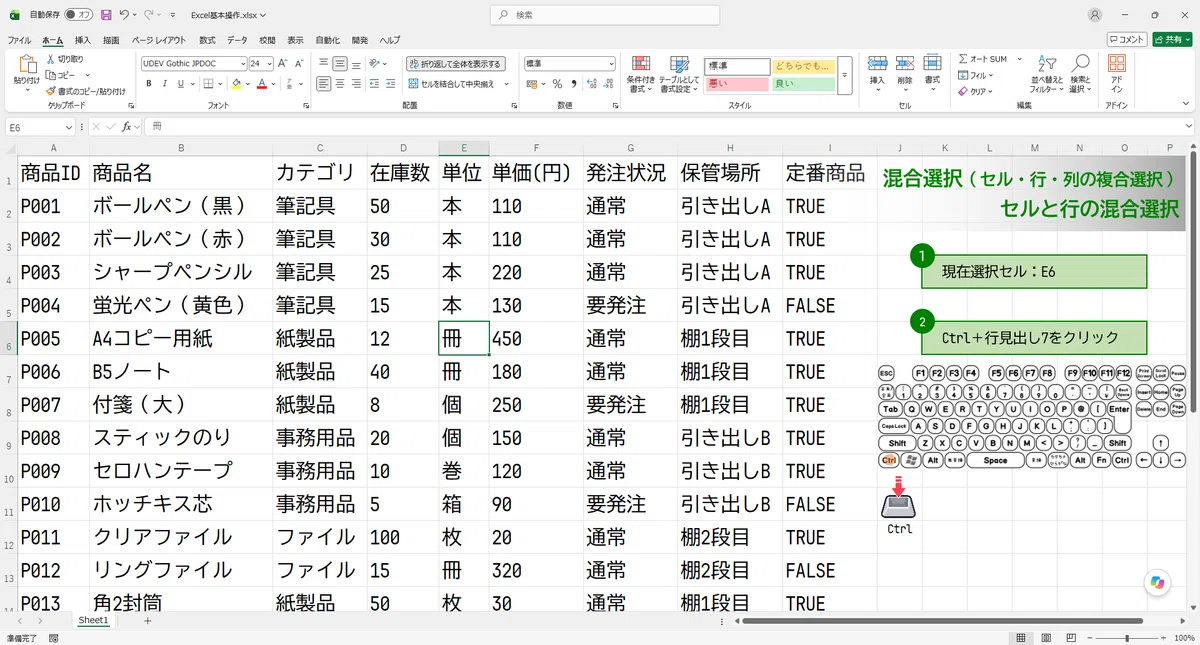The image size is (1200, 645).
Task: Switch to データ ribbon tab
Action: [x=237, y=40]
